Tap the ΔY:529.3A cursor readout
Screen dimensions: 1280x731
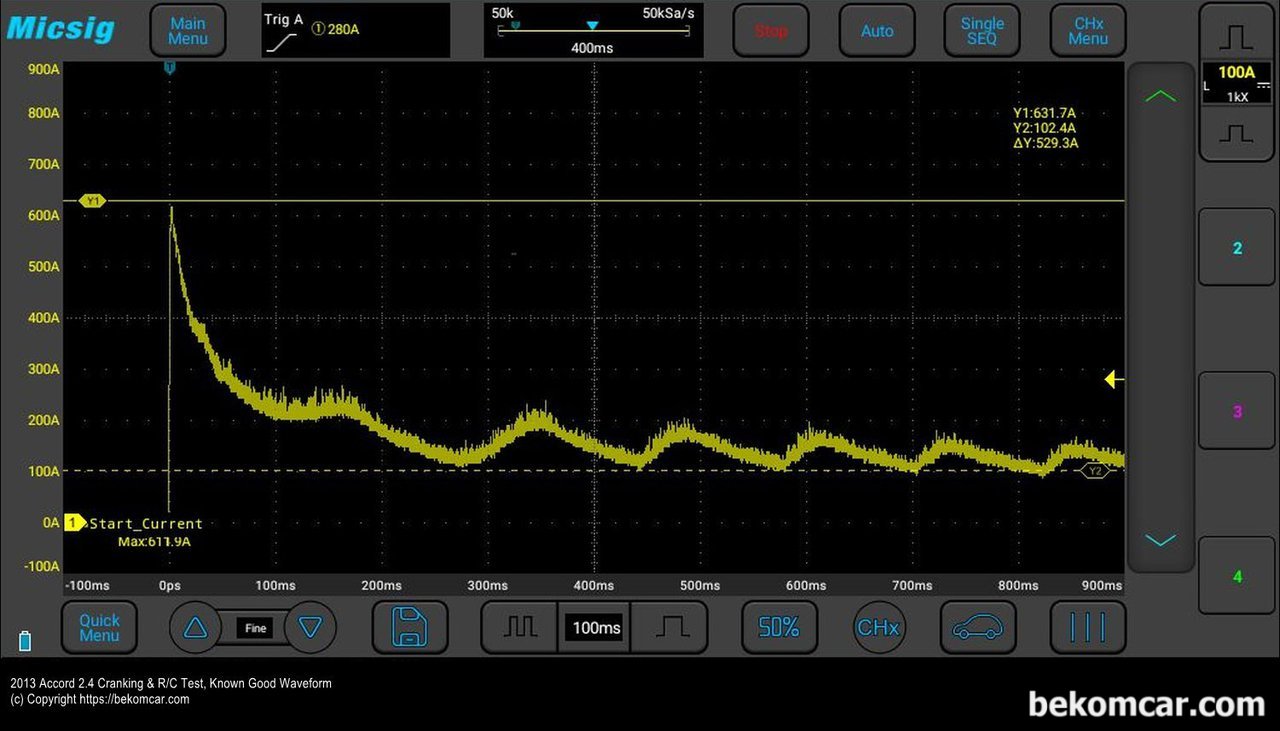(x=1045, y=143)
